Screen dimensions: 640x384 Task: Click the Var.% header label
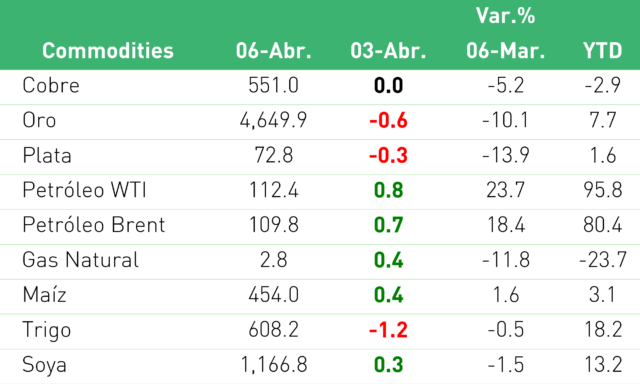pyautogui.click(x=505, y=16)
